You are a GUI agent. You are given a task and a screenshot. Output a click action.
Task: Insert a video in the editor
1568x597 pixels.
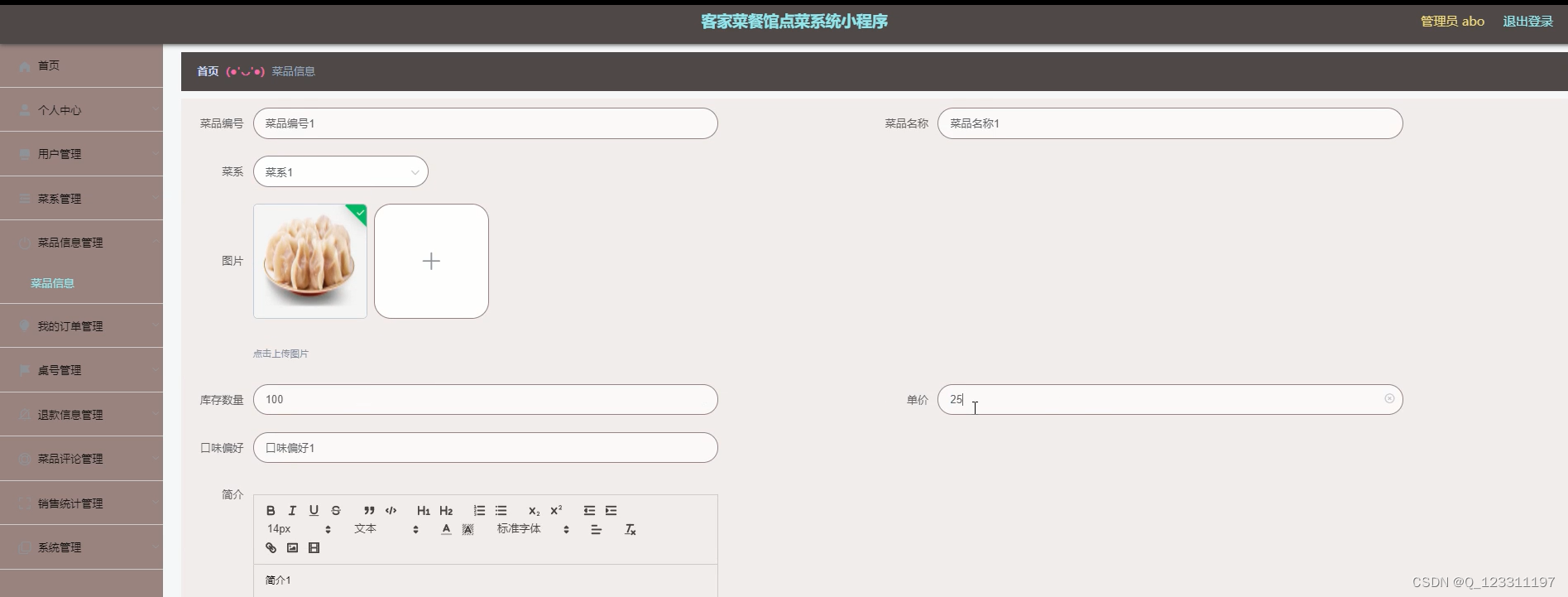tap(314, 548)
